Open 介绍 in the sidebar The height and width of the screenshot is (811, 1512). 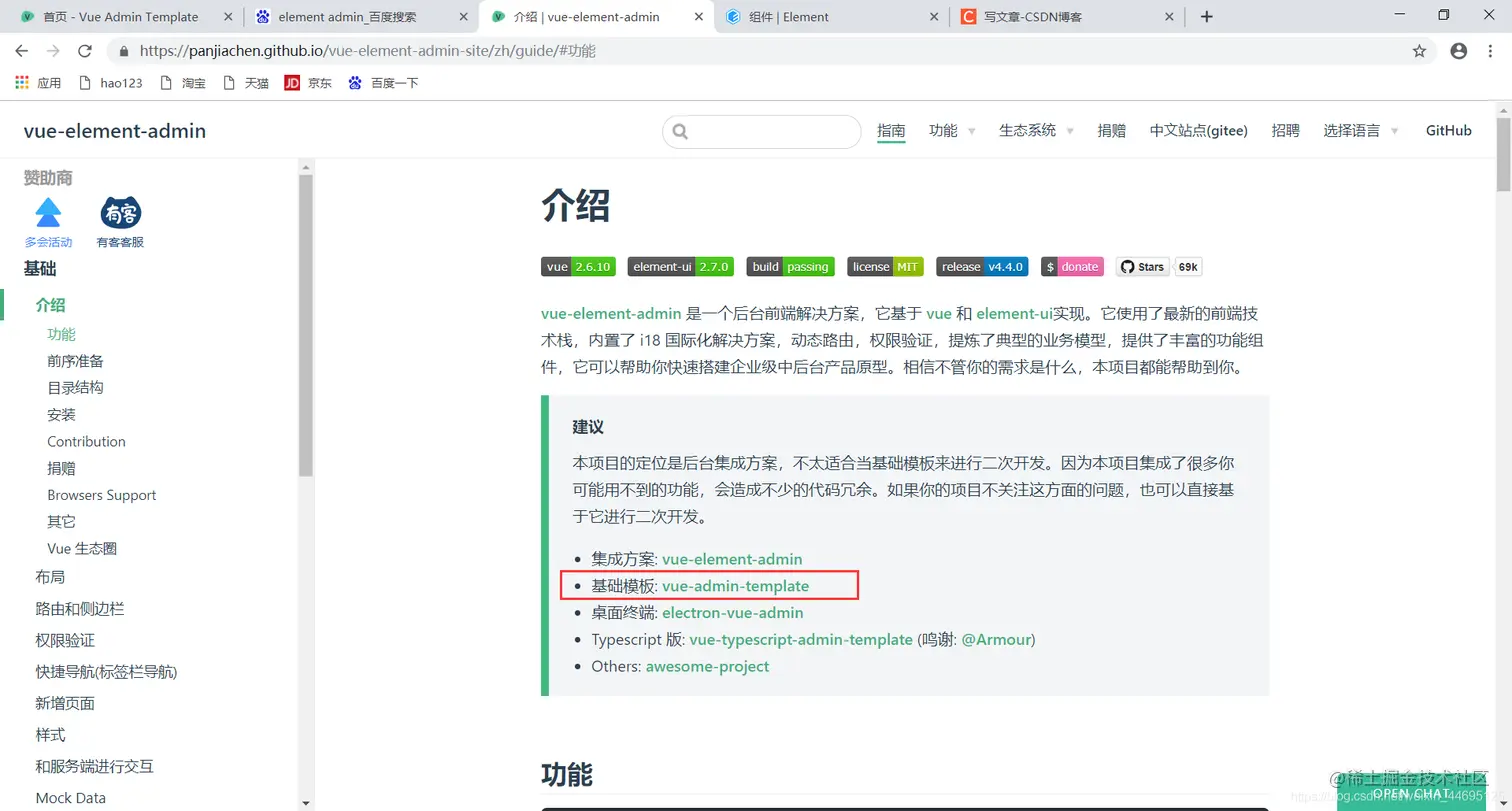50,305
